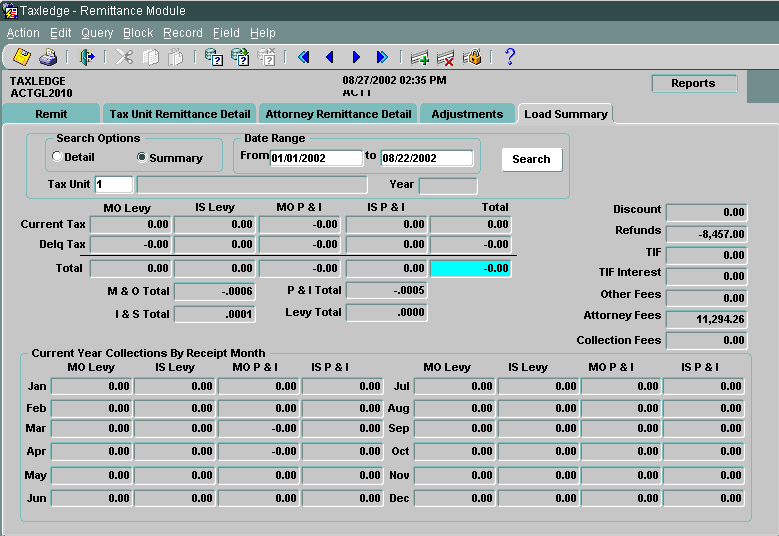This screenshot has width=779, height=536.
Task: Click the Search button
Action: [x=531, y=159]
